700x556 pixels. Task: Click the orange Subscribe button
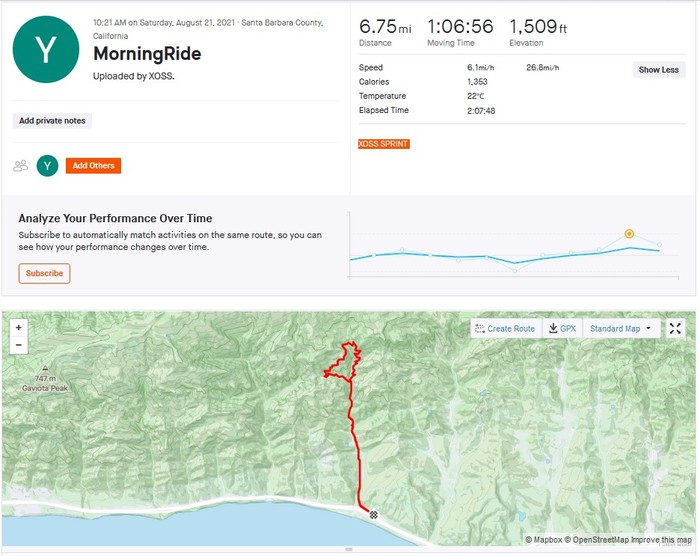(x=44, y=273)
